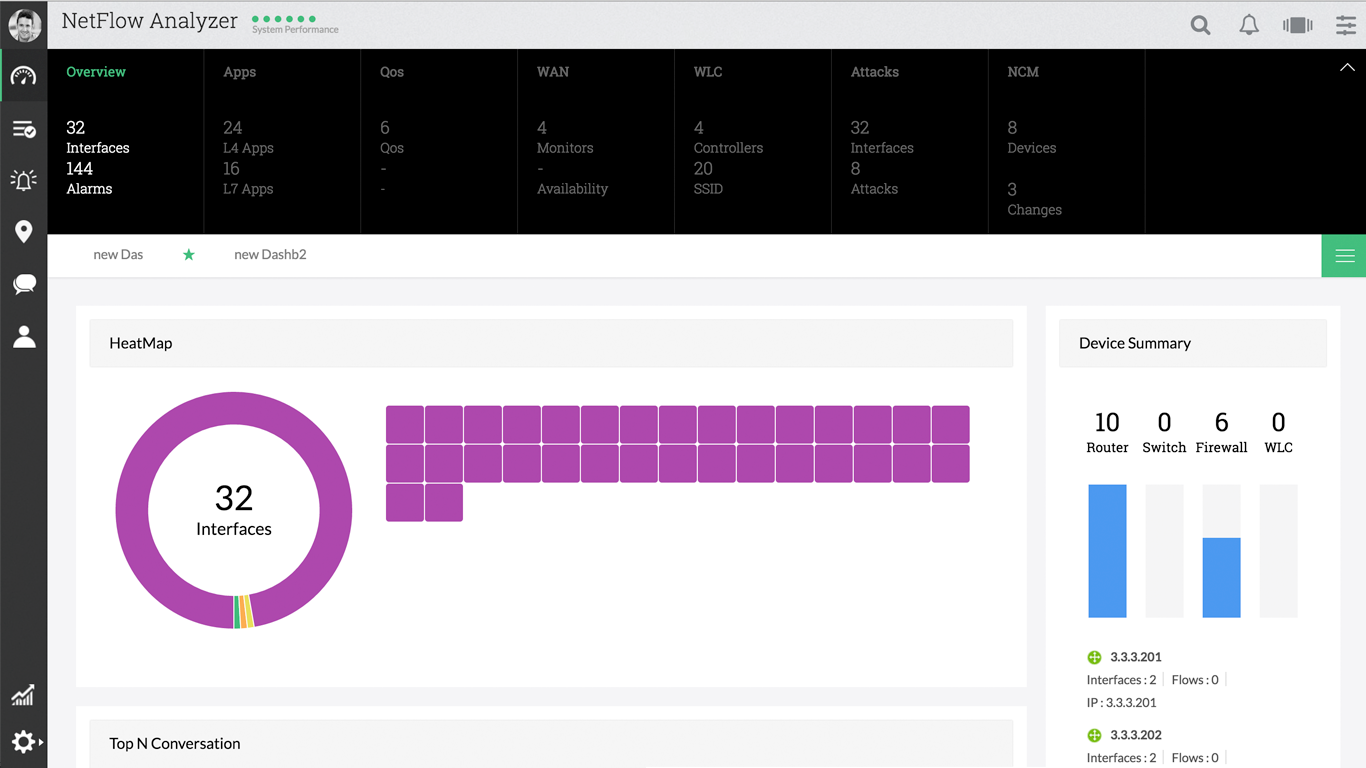Screen dimensions: 1366x768
Task: Click the blue Firewall bar in Device Summary
Action: pos(1221,578)
